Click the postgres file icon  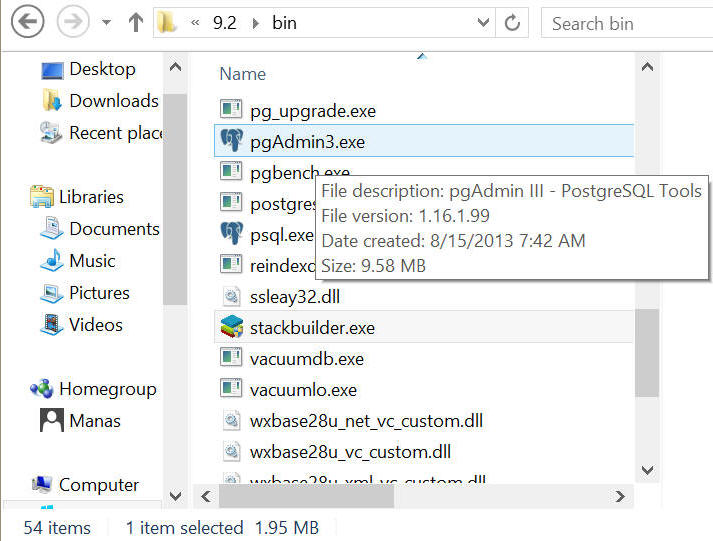(x=231, y=202)
